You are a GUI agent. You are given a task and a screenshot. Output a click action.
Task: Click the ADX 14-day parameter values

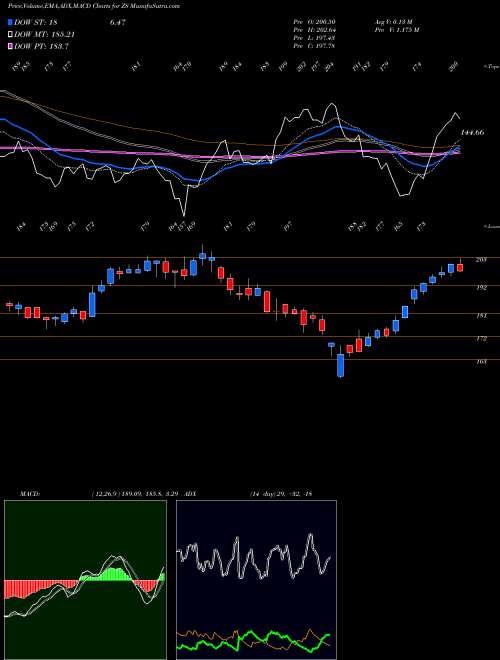click(280, 493)
